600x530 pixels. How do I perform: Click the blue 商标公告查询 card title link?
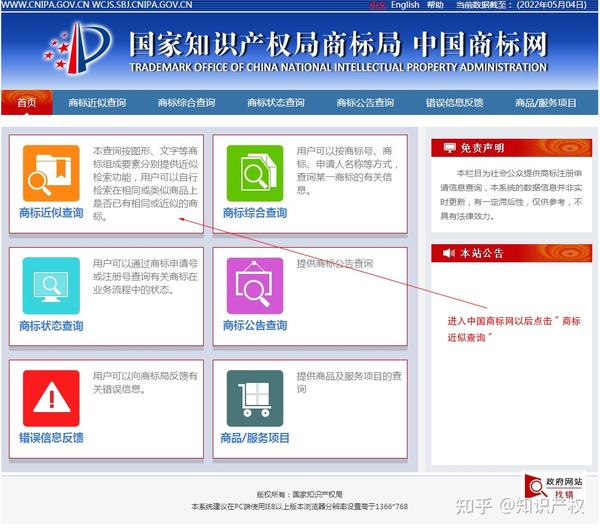(255, 326)
